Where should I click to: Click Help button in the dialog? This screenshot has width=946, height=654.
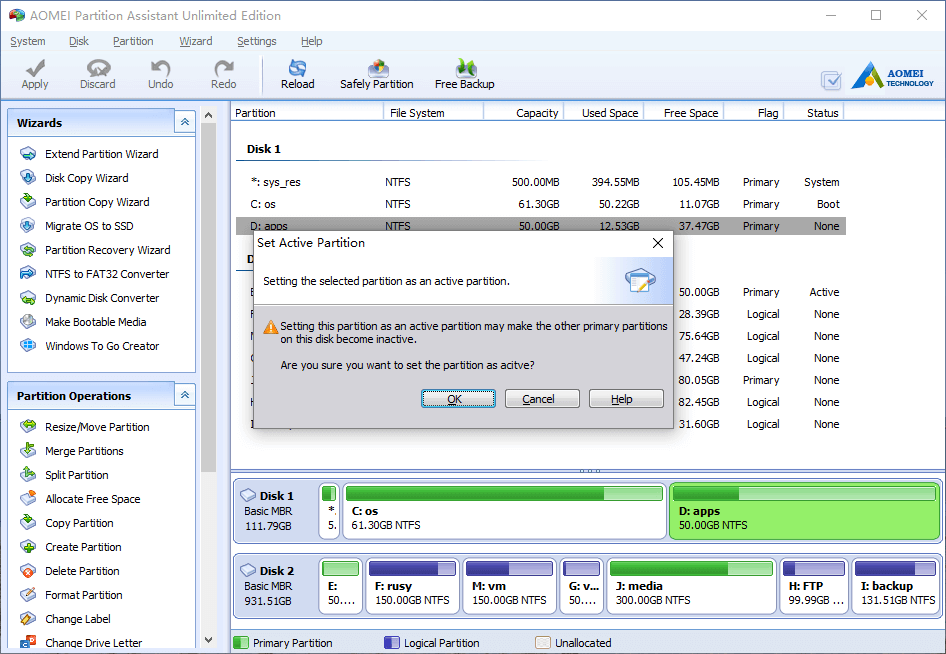(x=626, y=399)
